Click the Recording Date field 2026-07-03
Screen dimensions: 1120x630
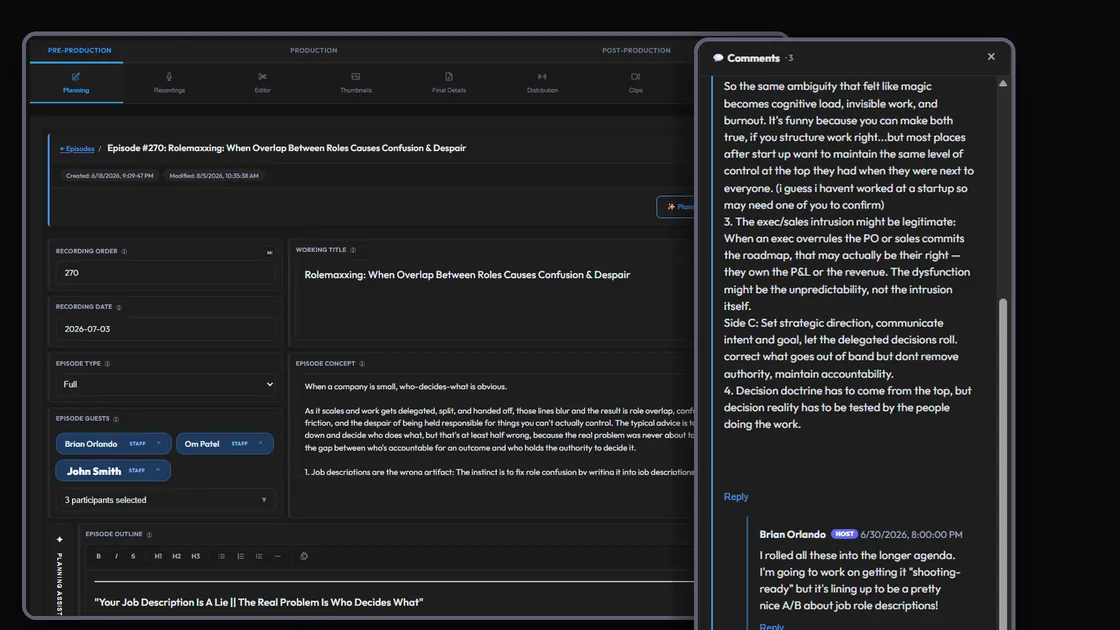click(x=166, y=329)
